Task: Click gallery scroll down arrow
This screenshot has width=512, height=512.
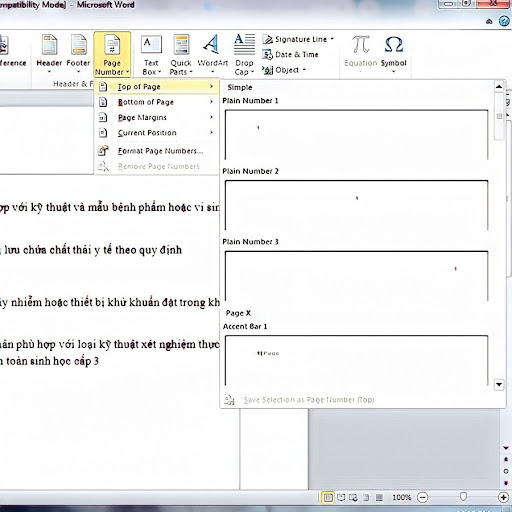Action: [x=499, y=384]
